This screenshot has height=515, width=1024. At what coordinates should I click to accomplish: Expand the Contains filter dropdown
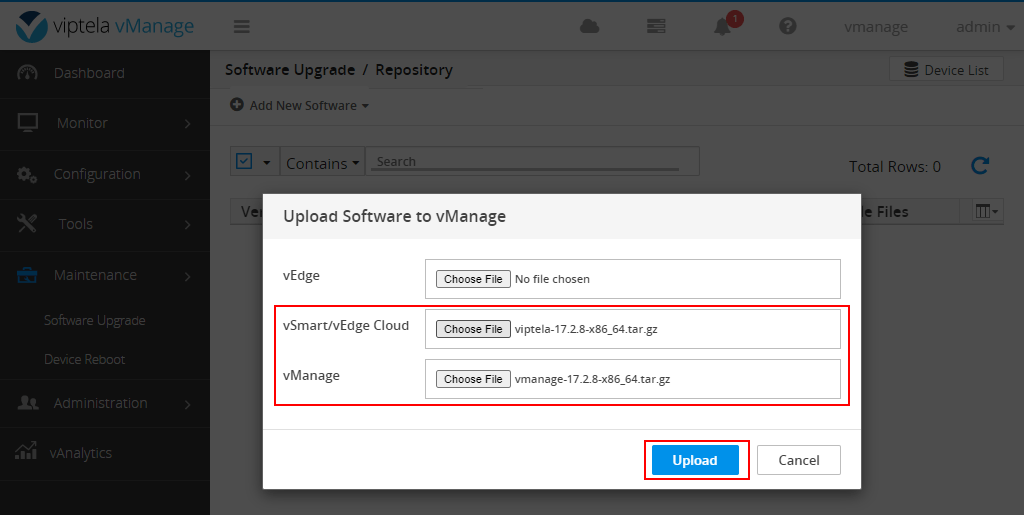coord(322,163)
